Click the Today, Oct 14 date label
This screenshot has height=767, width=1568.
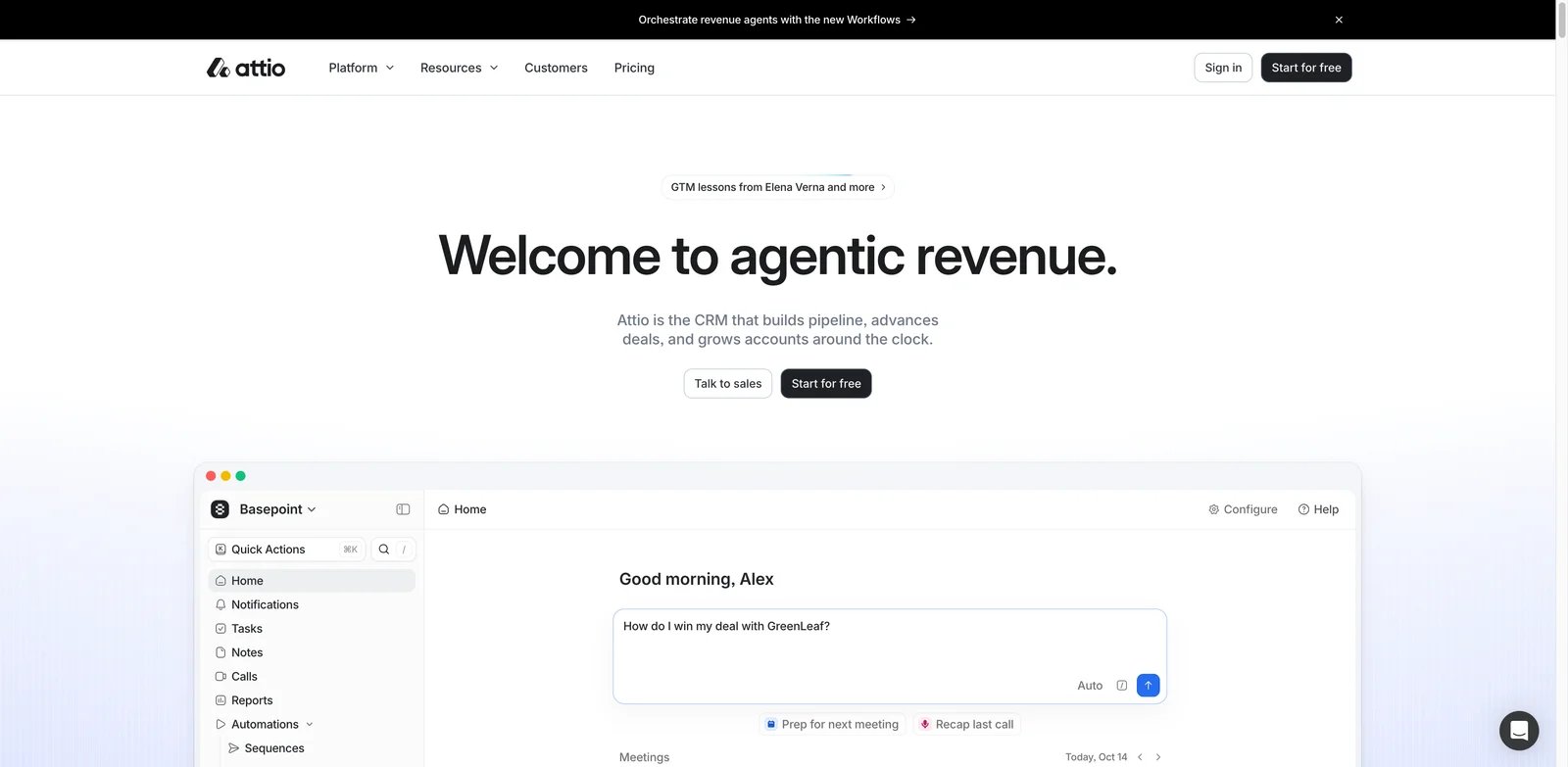(x=1096, y=757)
